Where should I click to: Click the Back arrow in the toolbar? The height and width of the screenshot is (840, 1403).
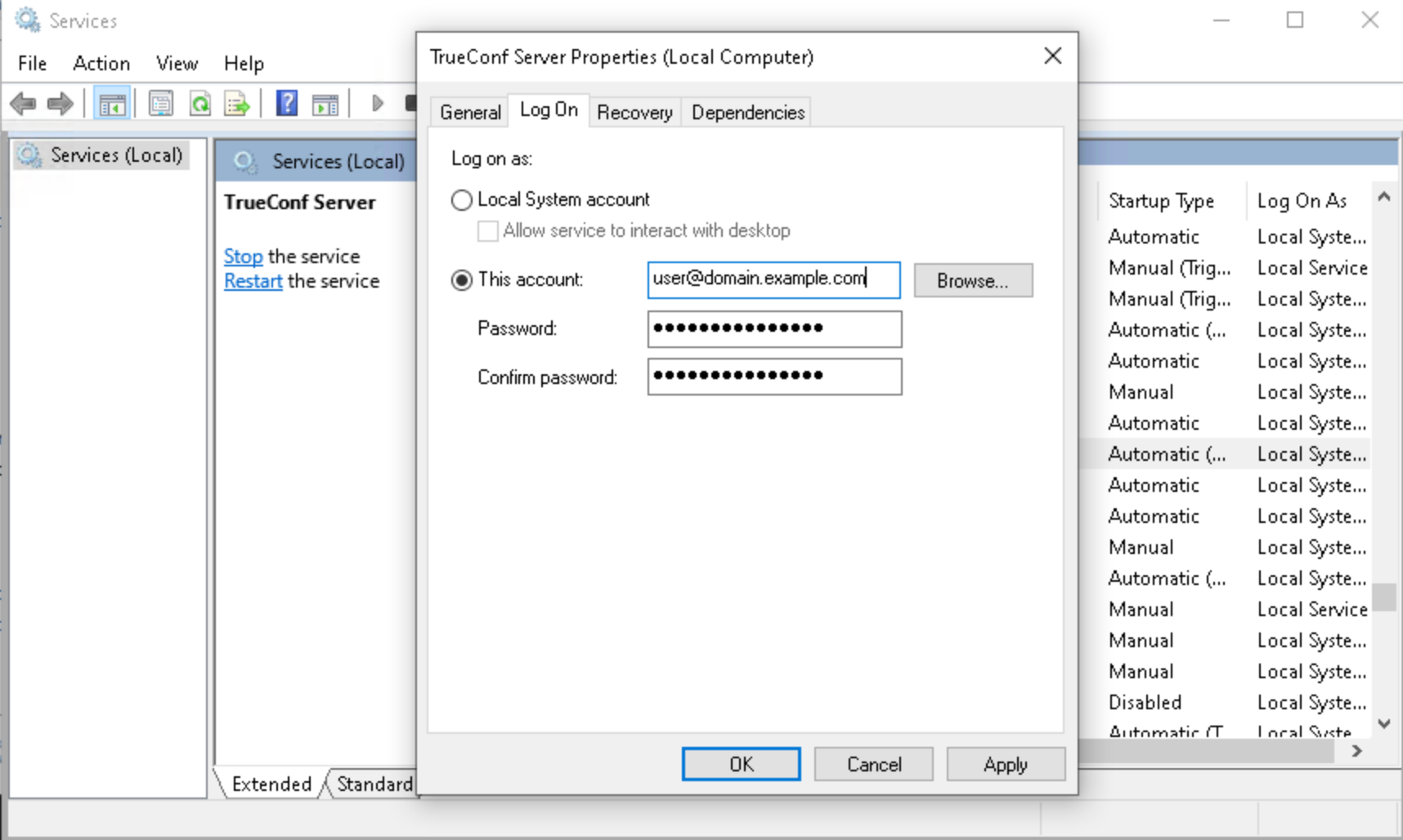[23, 104]
